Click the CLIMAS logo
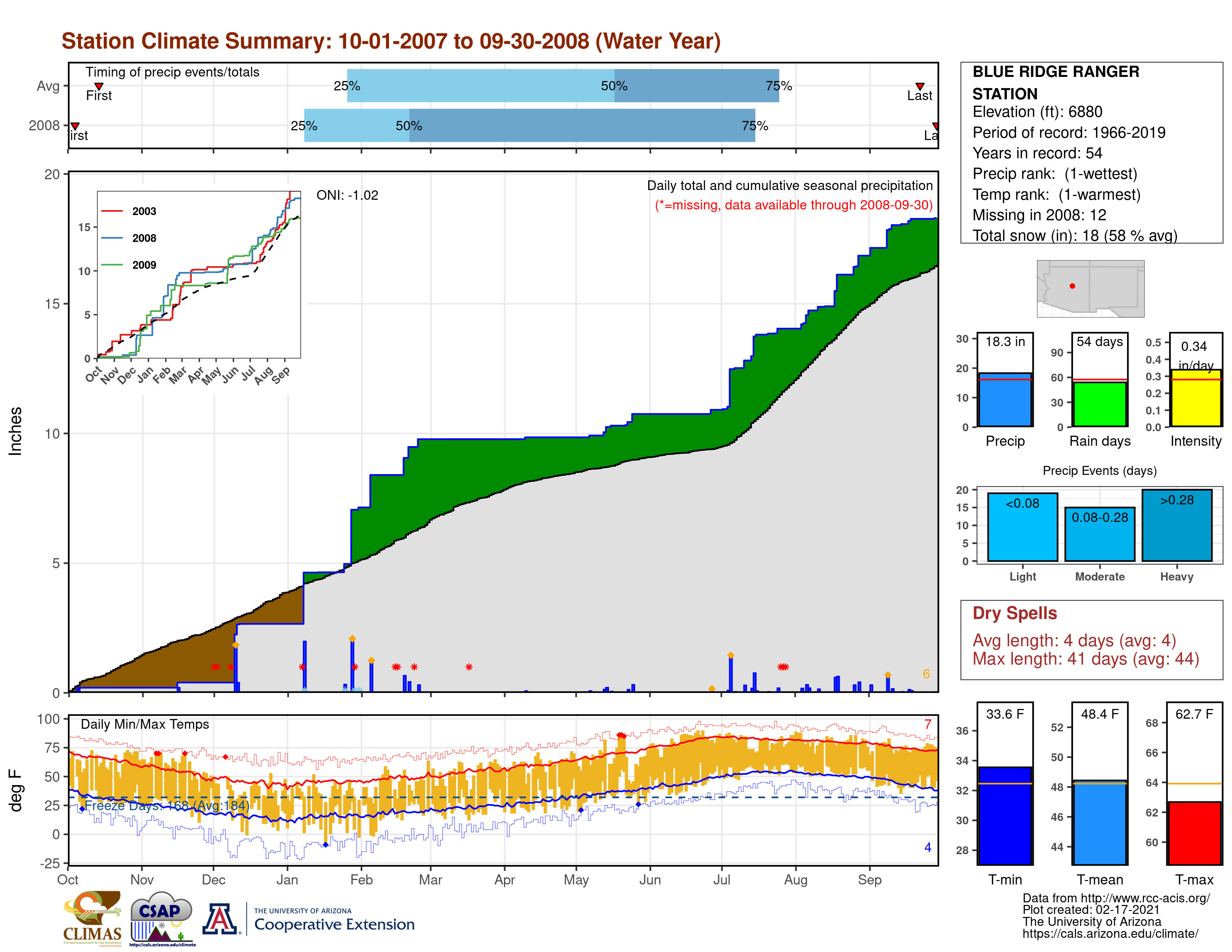This screenshot has height=952, width=1232. coord(92,918)
